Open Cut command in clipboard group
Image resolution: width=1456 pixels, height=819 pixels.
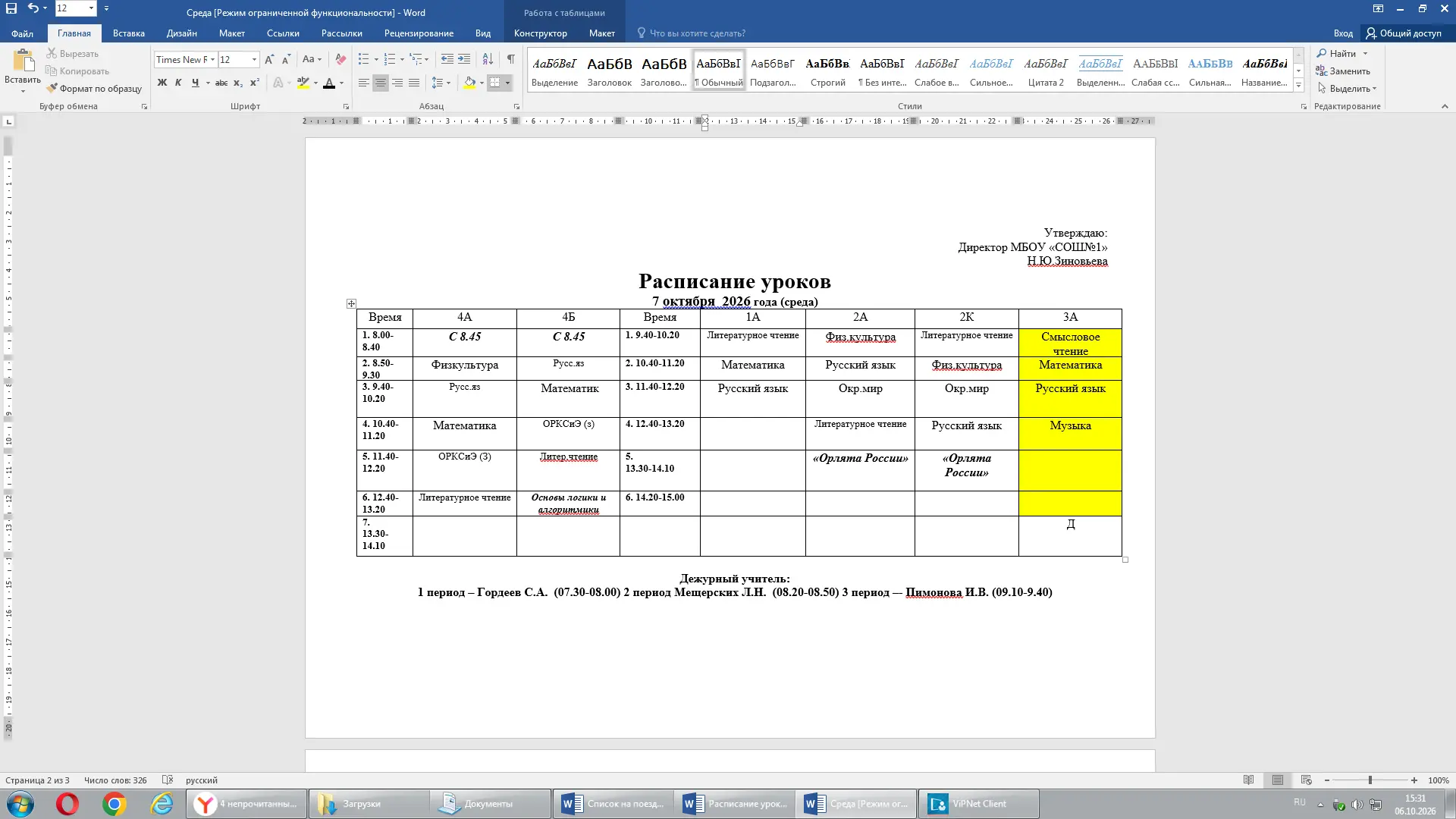[72, 54]
